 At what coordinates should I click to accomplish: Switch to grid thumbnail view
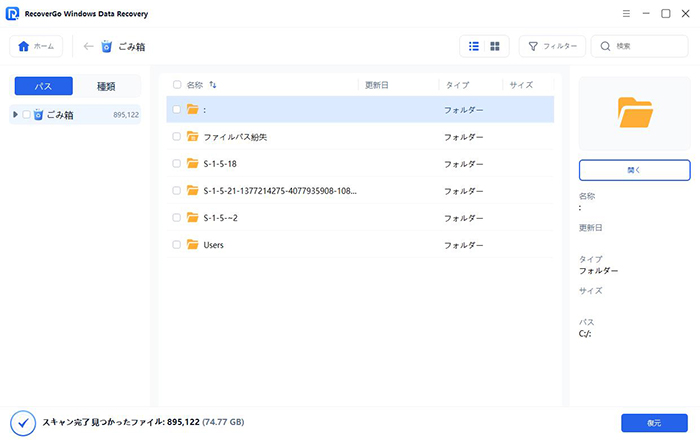(x=495, y=46)
